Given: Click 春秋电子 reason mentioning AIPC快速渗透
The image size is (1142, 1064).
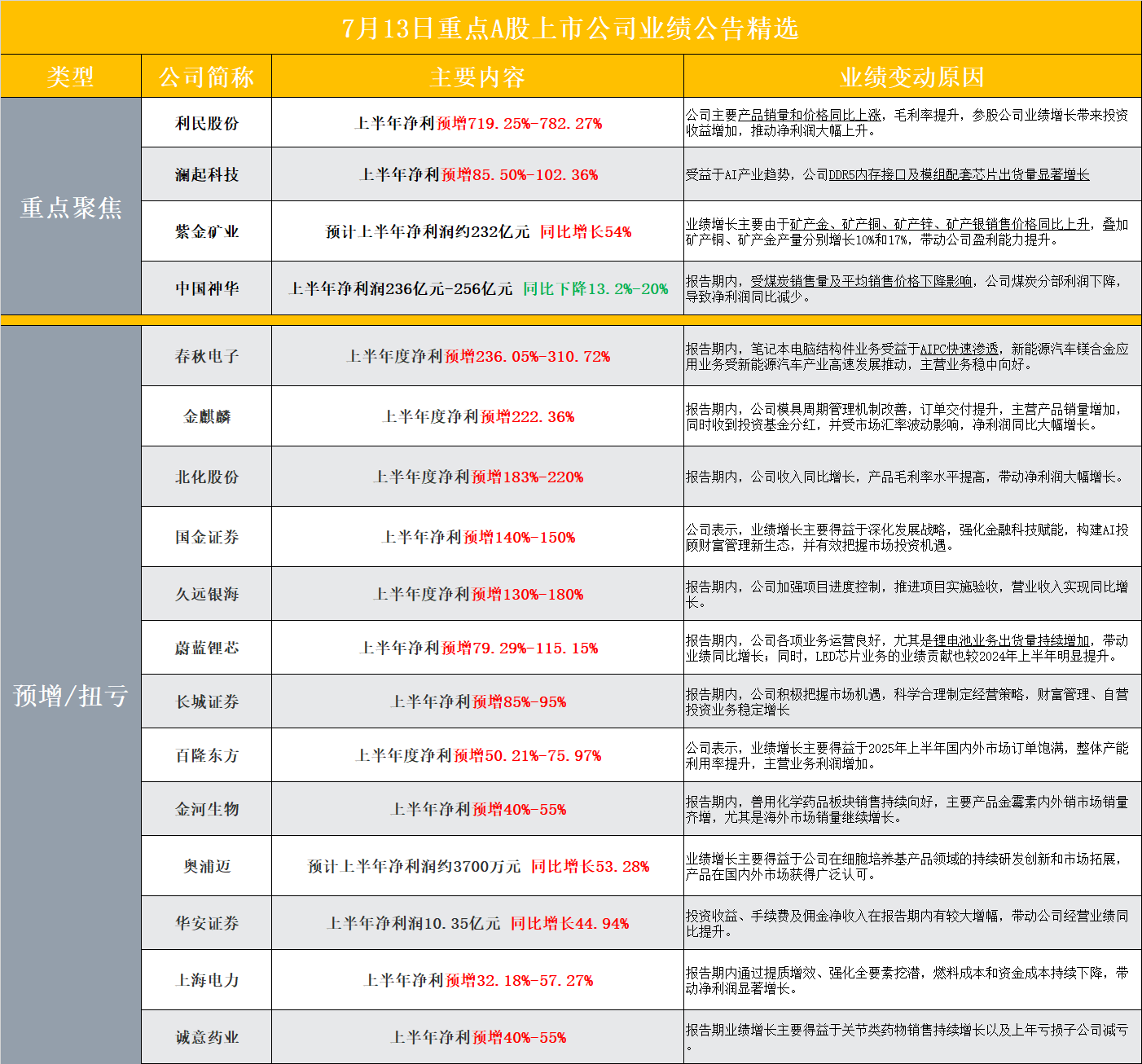Looking at the screenshot, I should coord(912,356).
